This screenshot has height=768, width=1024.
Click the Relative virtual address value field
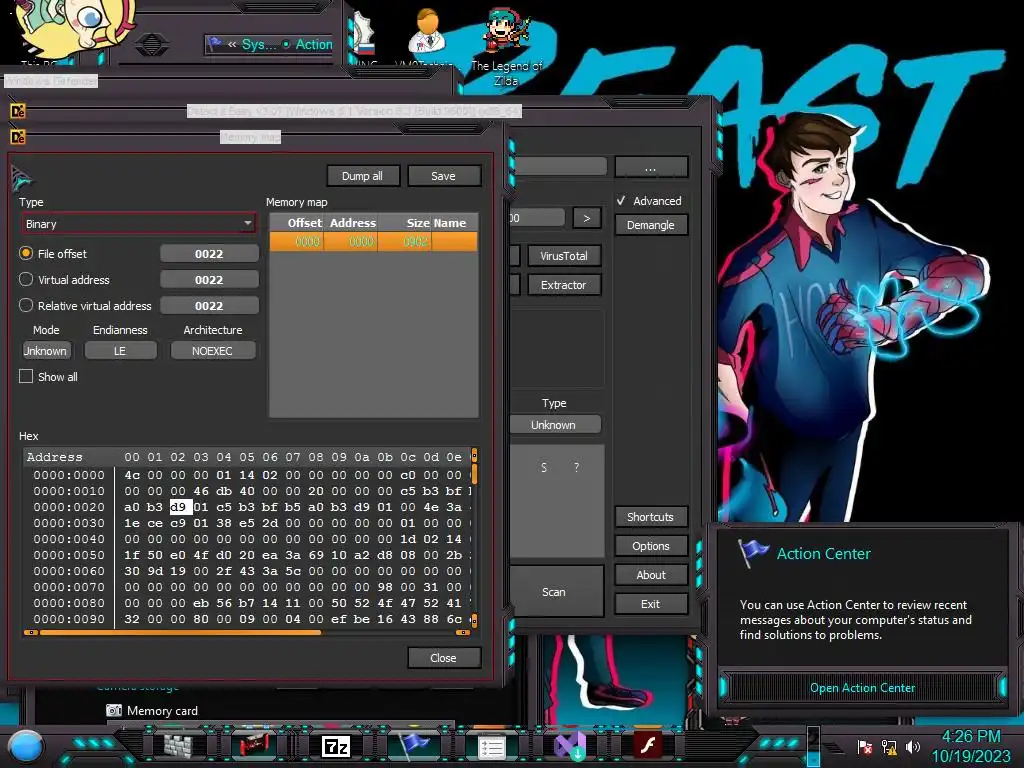pos(209,306)
